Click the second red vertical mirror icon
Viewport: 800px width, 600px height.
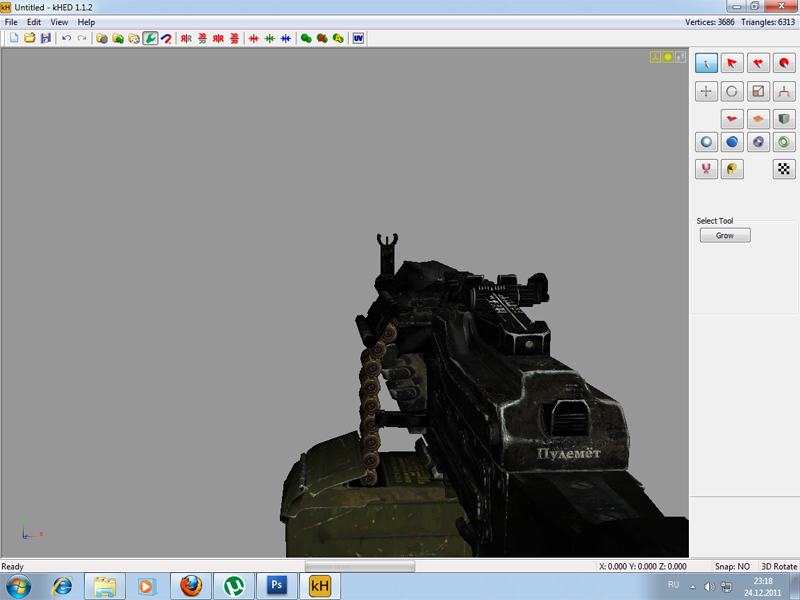(x=234, y=38)
